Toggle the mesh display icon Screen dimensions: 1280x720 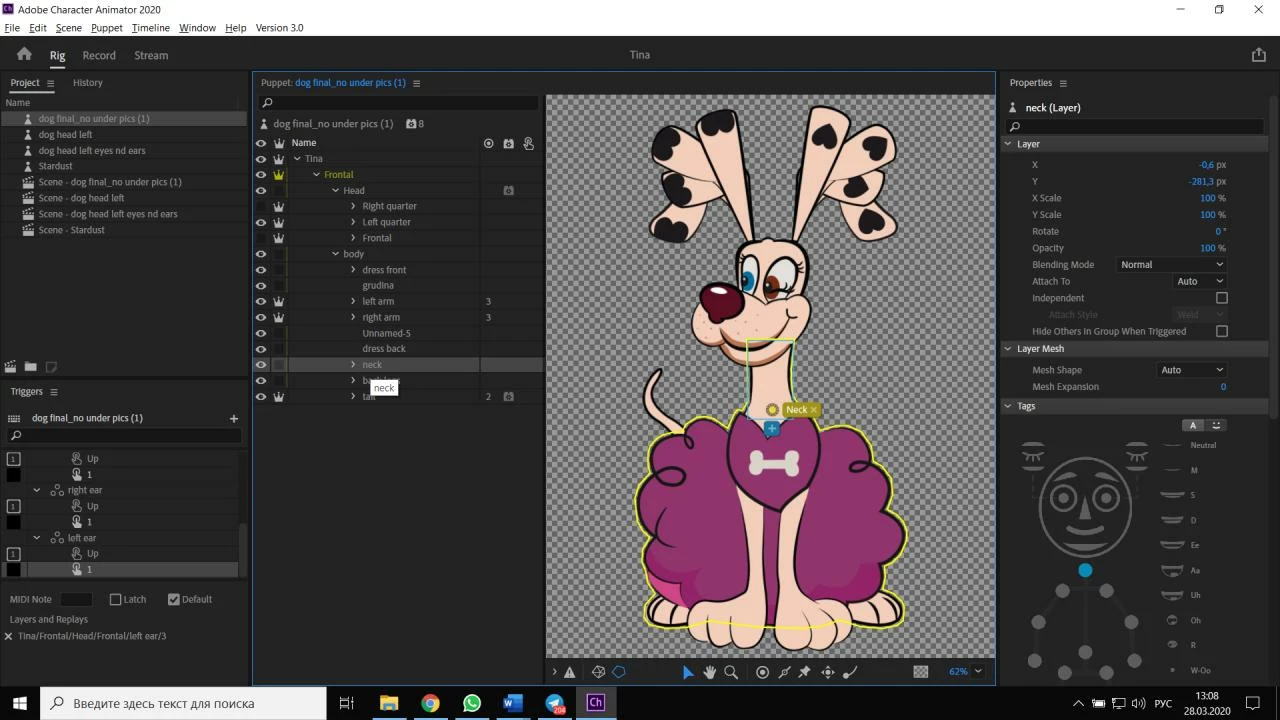598,672
